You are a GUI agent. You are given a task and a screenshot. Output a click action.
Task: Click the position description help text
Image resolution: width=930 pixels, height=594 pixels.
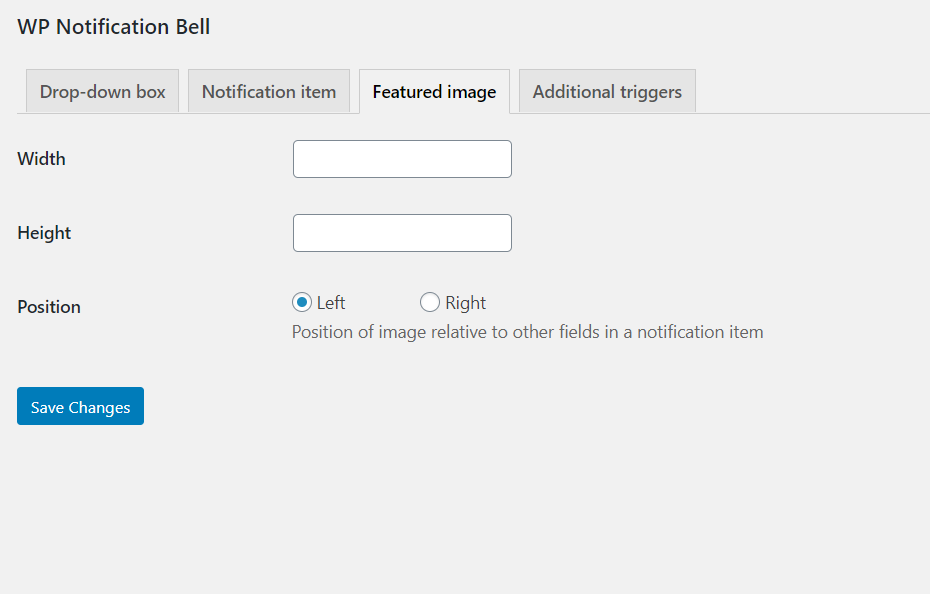(528, 332)
